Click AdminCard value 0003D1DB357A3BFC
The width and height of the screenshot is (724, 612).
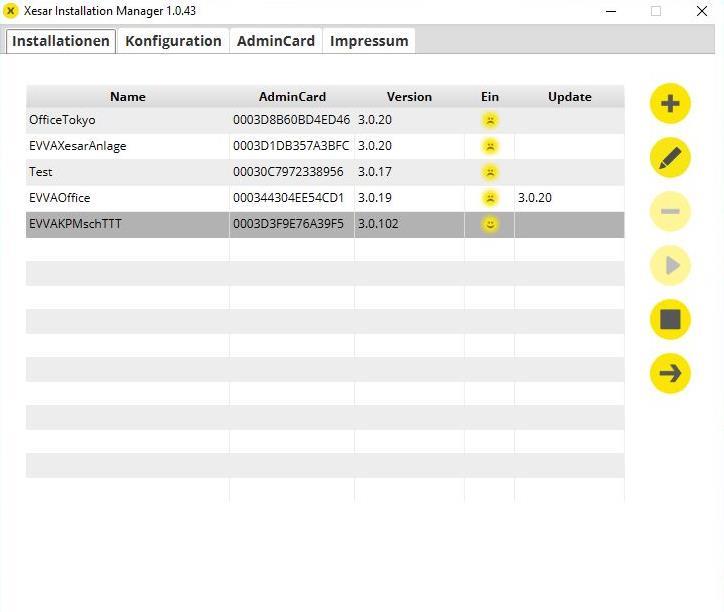pos(291,146)
